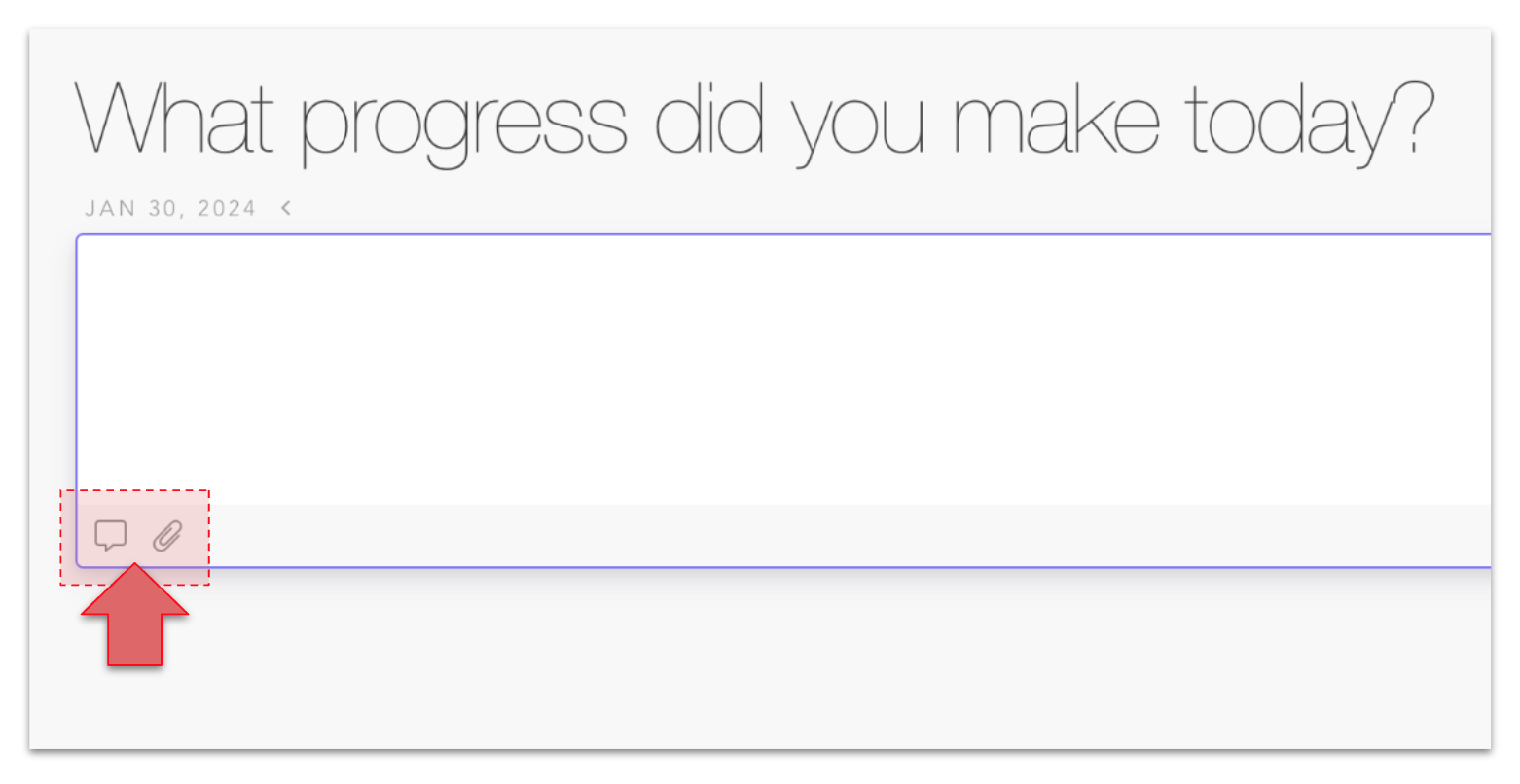The image size is (1520, 784).
Task: Click the JAN 30, 2024 date label
Action: point(170,209)
